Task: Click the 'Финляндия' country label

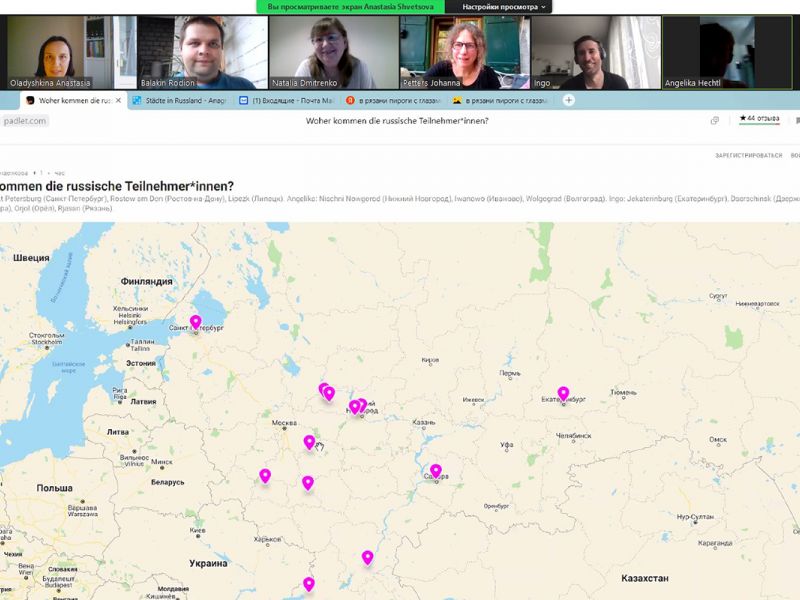Action: pos(146,281)
